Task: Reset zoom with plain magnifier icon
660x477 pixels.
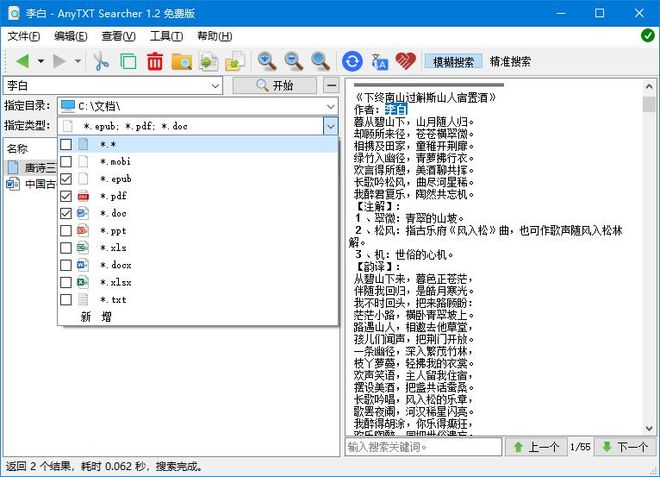Action: pyautogui.click(x=320, y=61)
